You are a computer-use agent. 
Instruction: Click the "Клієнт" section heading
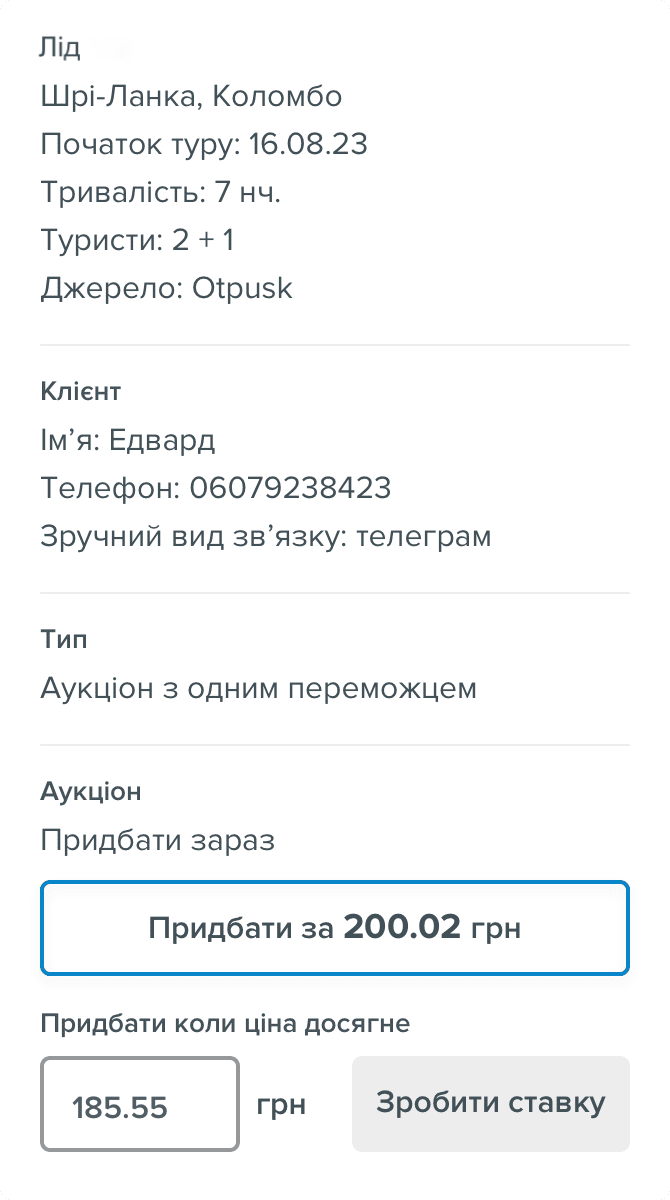click(x=80, y=391)
